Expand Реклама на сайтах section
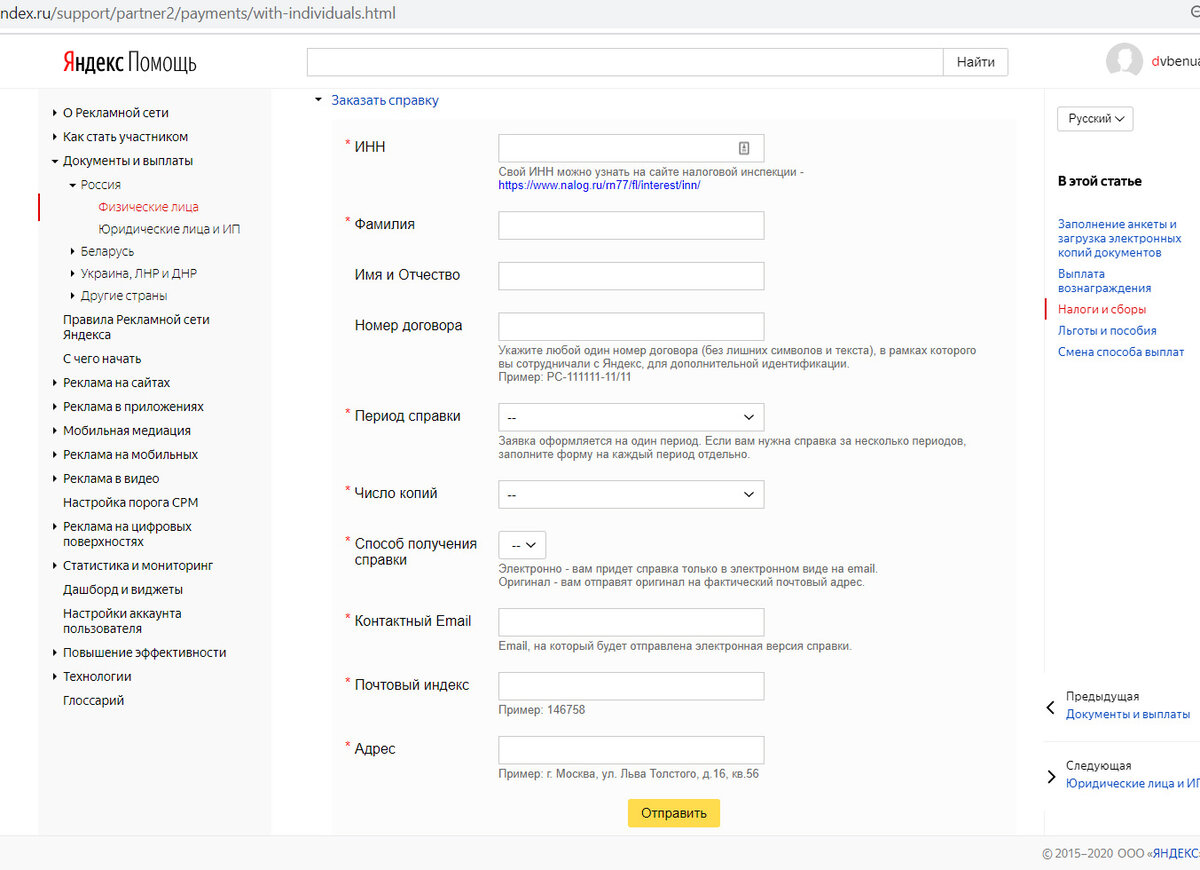 pyautogui.click(x=55, y=383)
